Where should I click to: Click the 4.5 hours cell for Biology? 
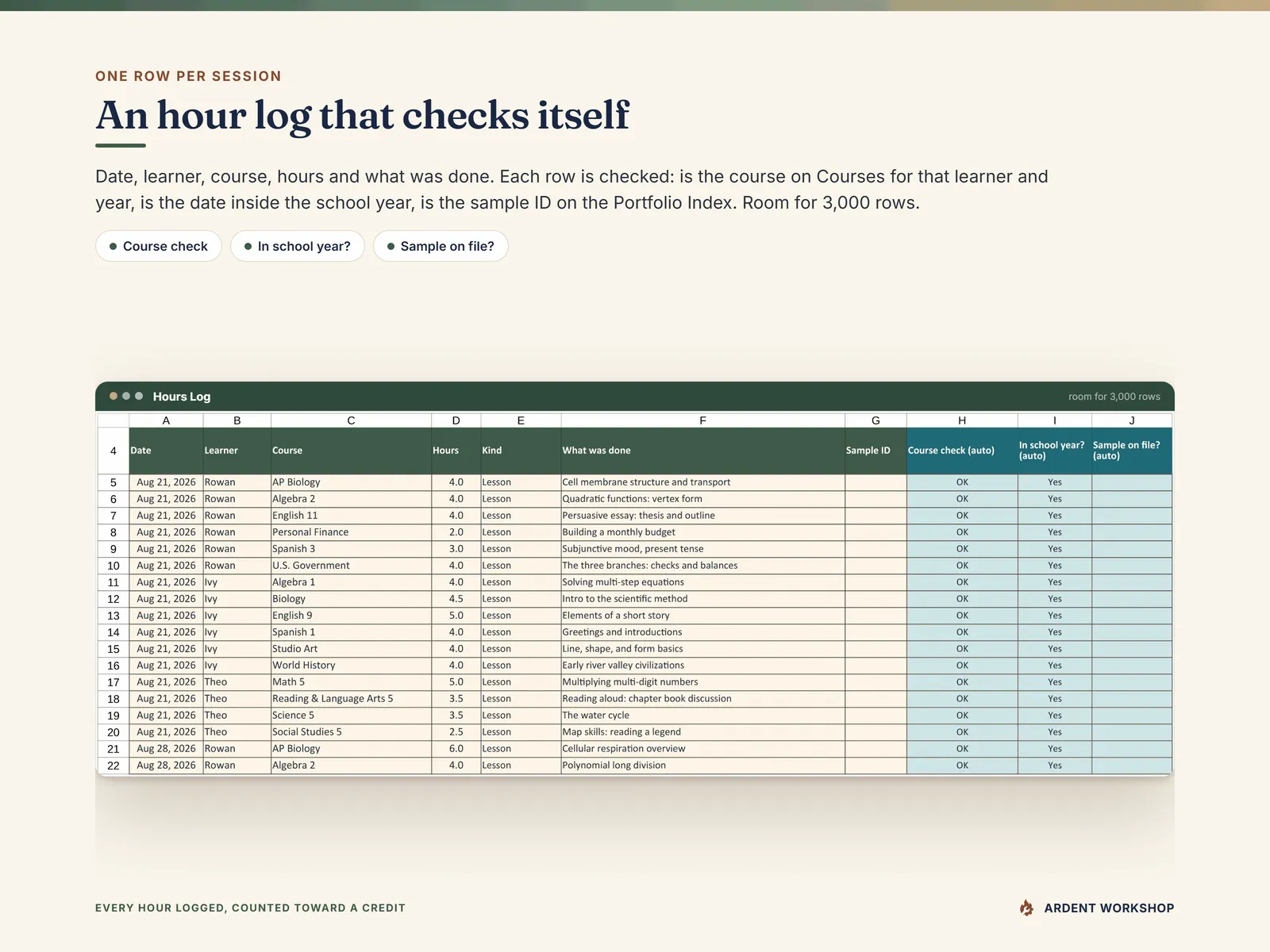(x=456, y=599)
